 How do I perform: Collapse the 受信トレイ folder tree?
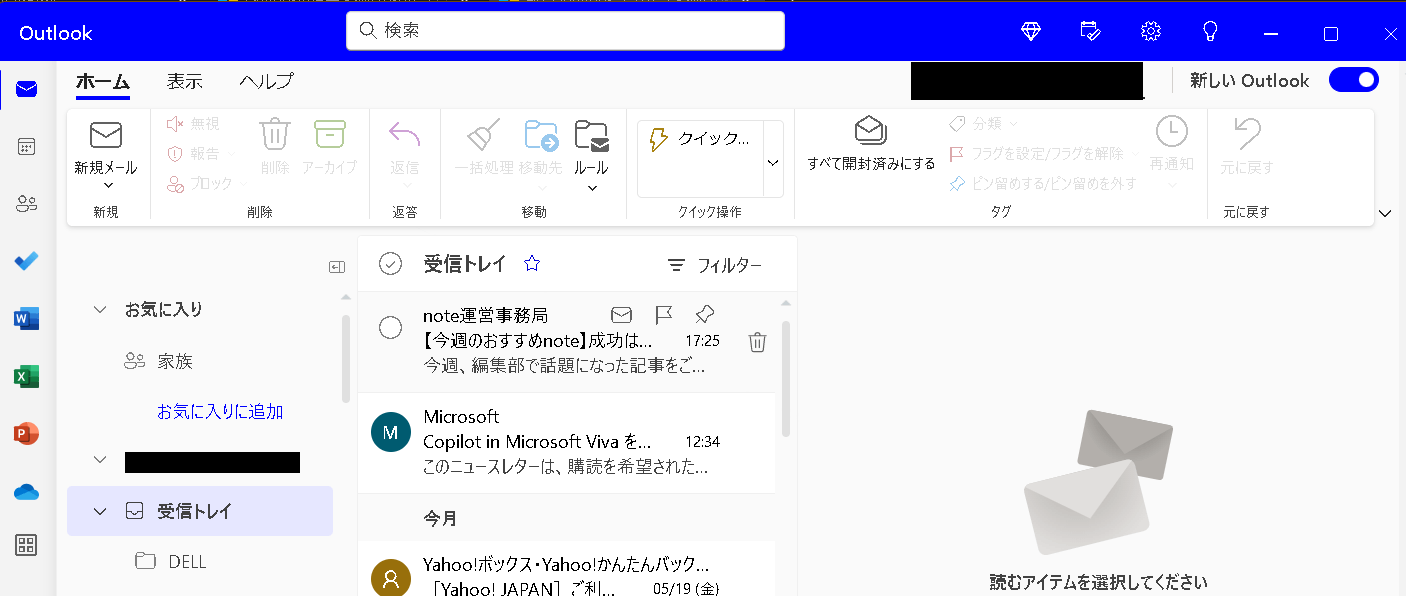tap(100, 512)
